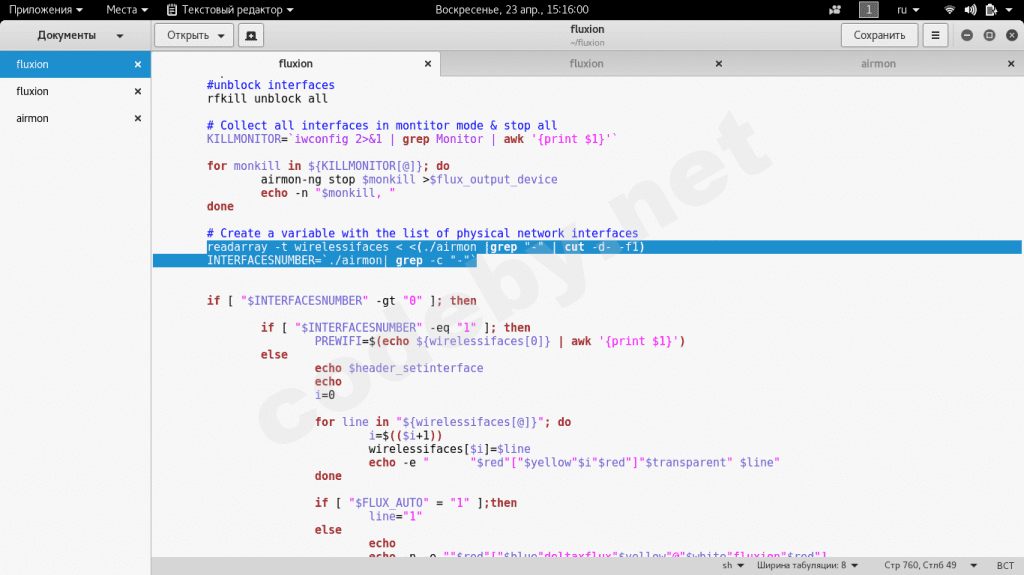Click the Открыть button
This screenshot has width=1024, height=575.
pos(193,35)
